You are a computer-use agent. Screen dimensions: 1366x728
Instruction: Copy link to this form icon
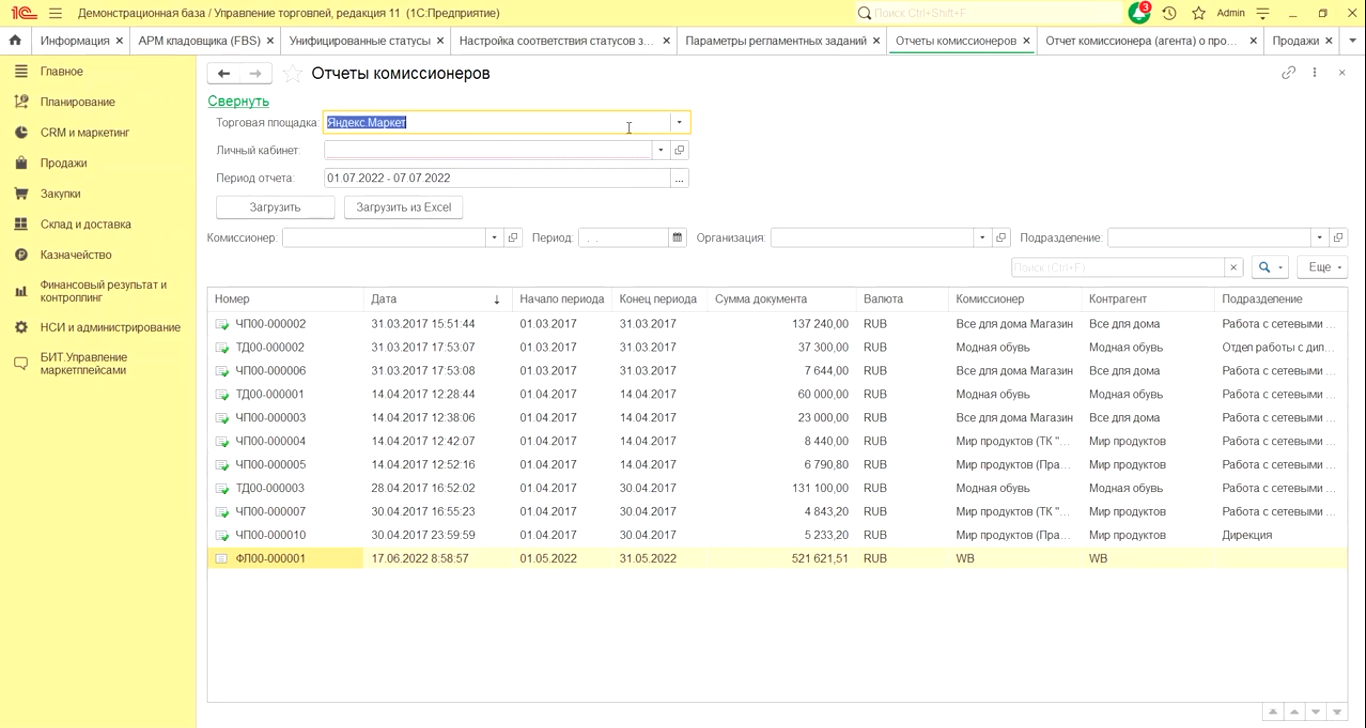point(1289,73)
